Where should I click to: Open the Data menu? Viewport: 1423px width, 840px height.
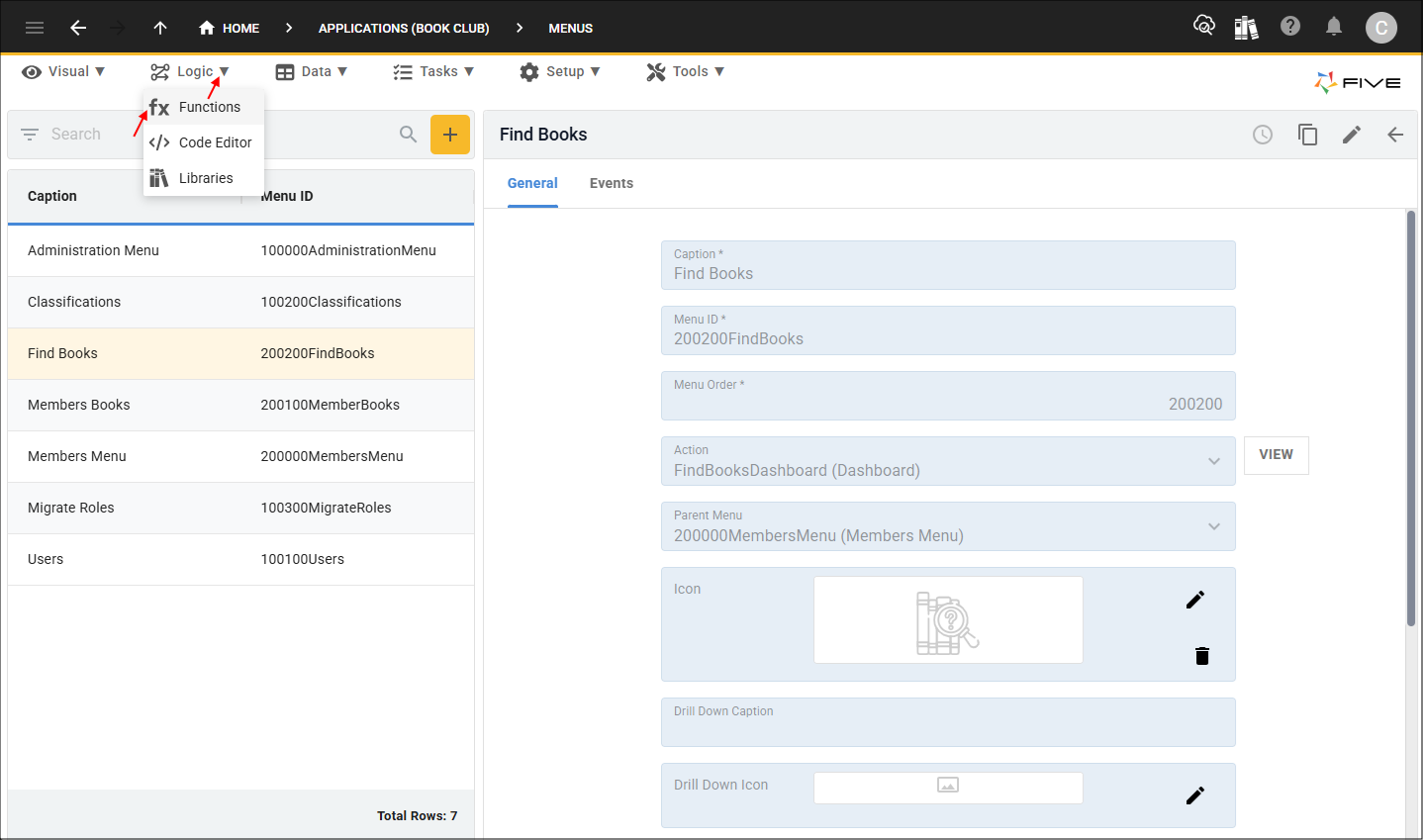pyautogui.click(x=312, y=71)
